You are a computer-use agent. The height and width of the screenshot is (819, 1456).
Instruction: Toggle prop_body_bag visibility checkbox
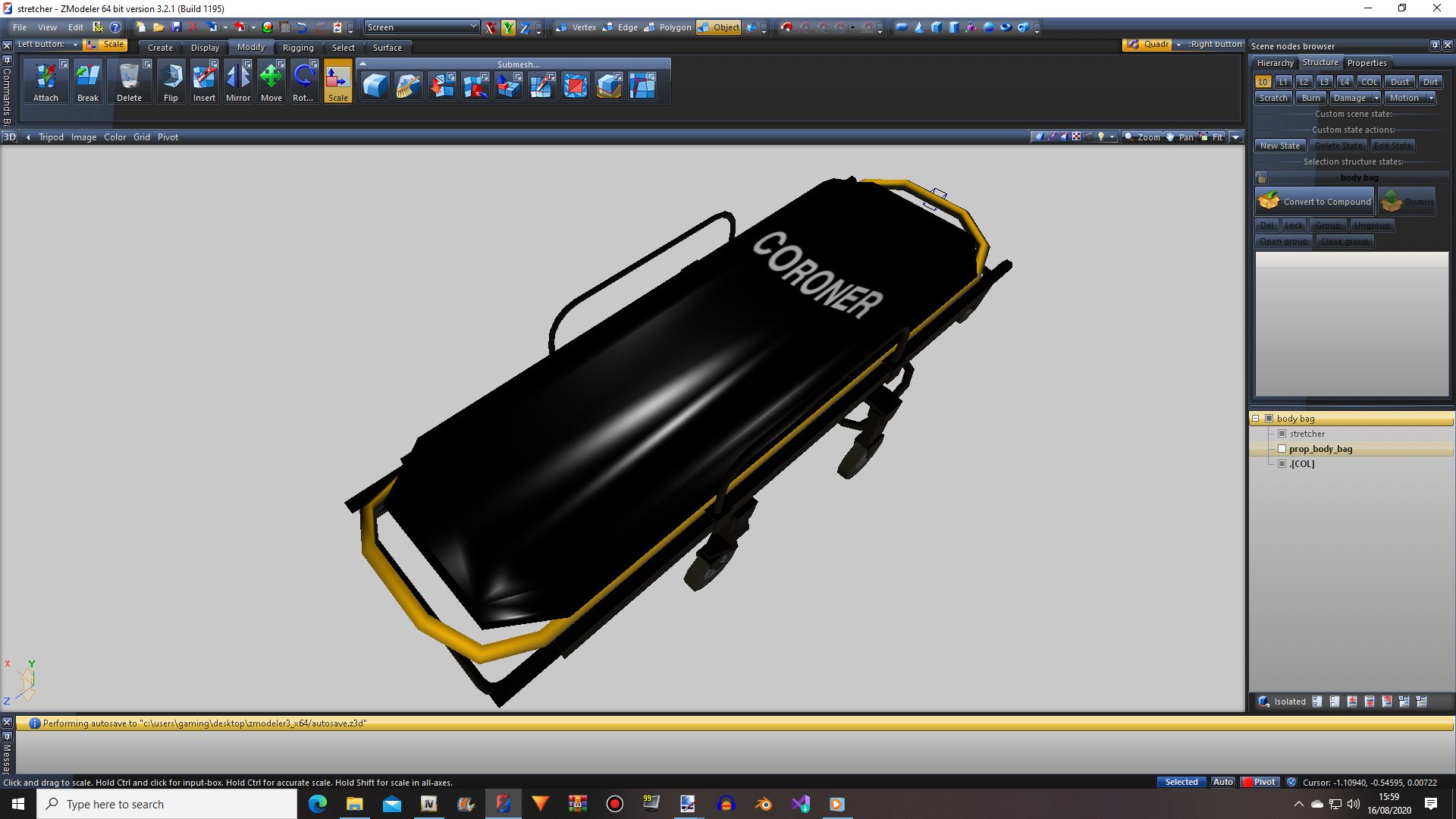1282,449
